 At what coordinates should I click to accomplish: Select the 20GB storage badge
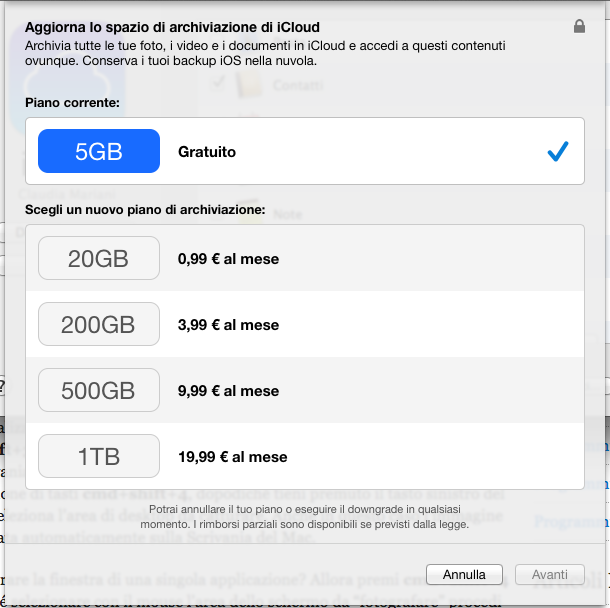99,258
